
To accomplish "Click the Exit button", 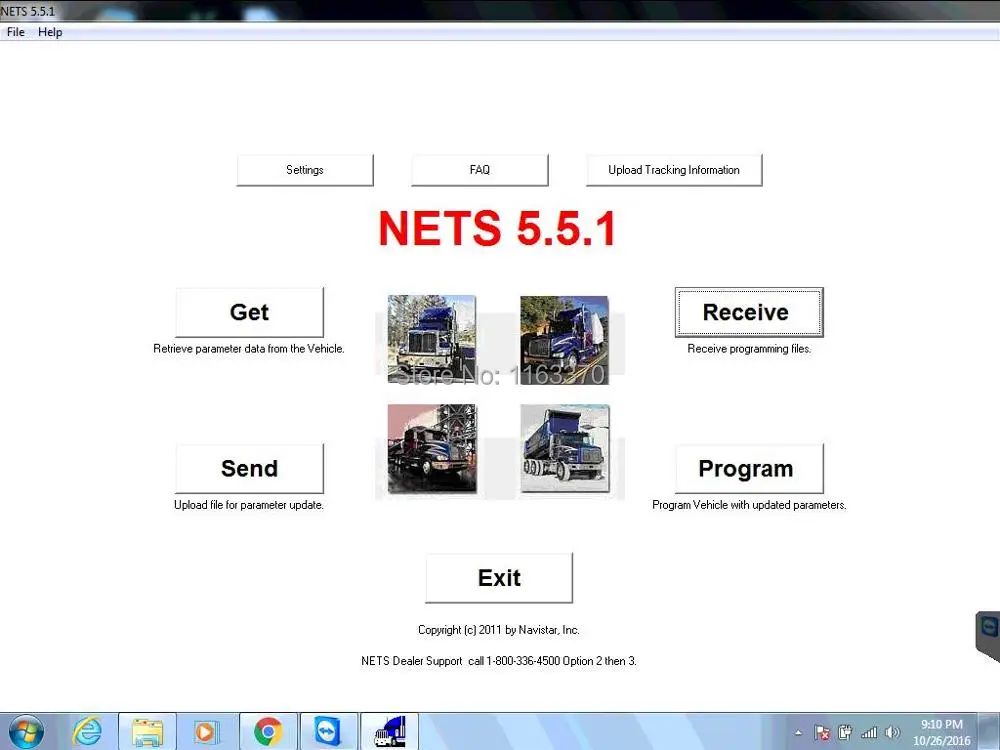I will point(499,577).
